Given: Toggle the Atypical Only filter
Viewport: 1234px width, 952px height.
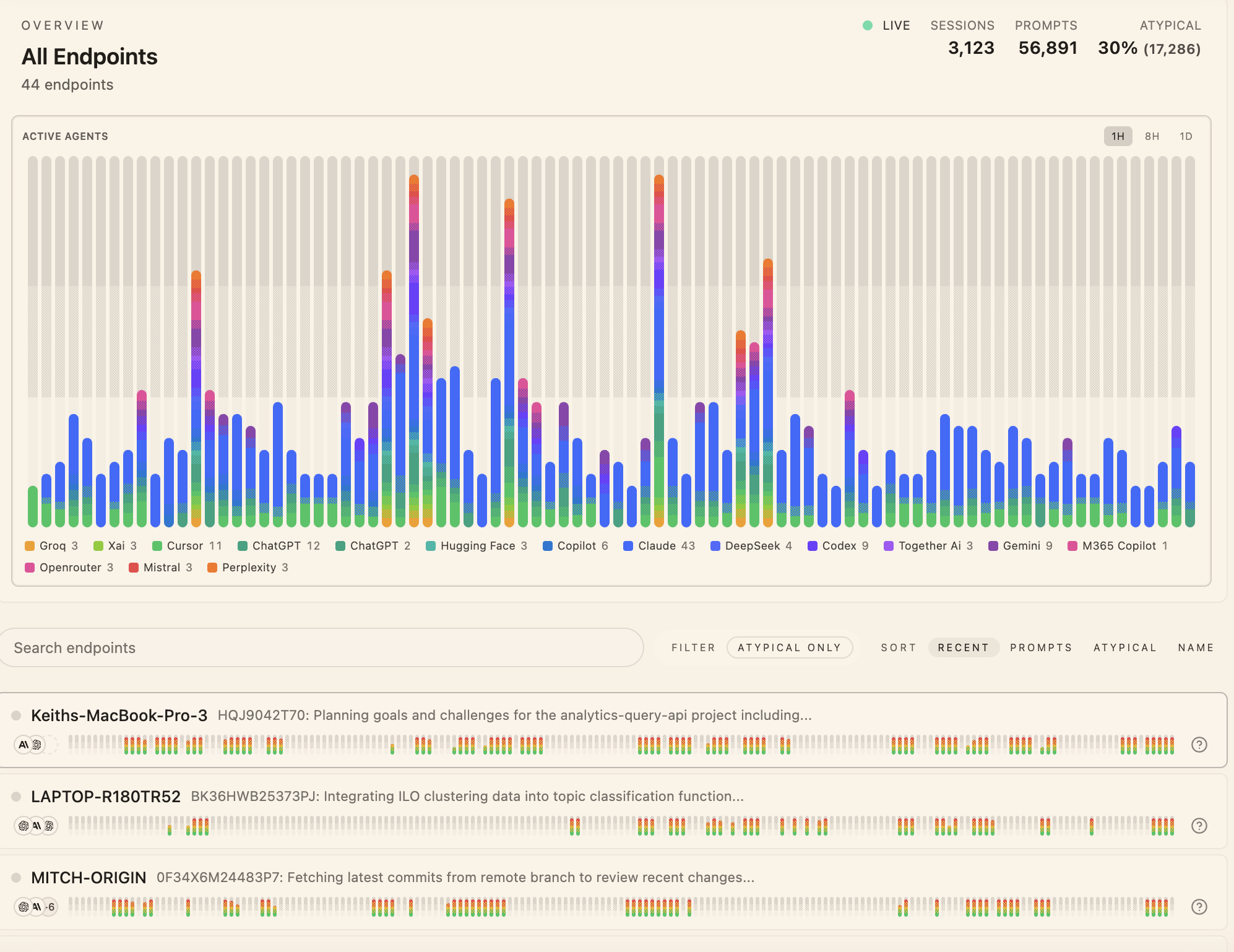Looking at the screenshot, I should tap(789, 647).
